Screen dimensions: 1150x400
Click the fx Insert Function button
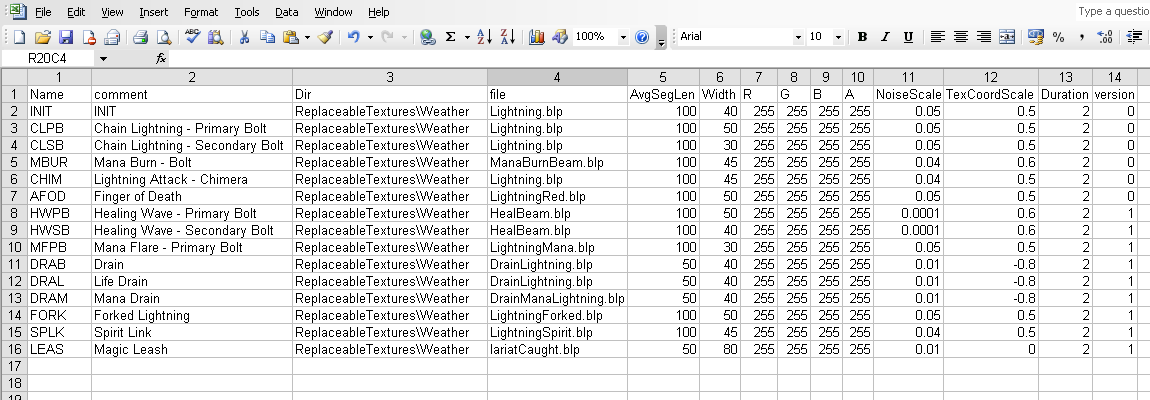[x=161, y=59]
